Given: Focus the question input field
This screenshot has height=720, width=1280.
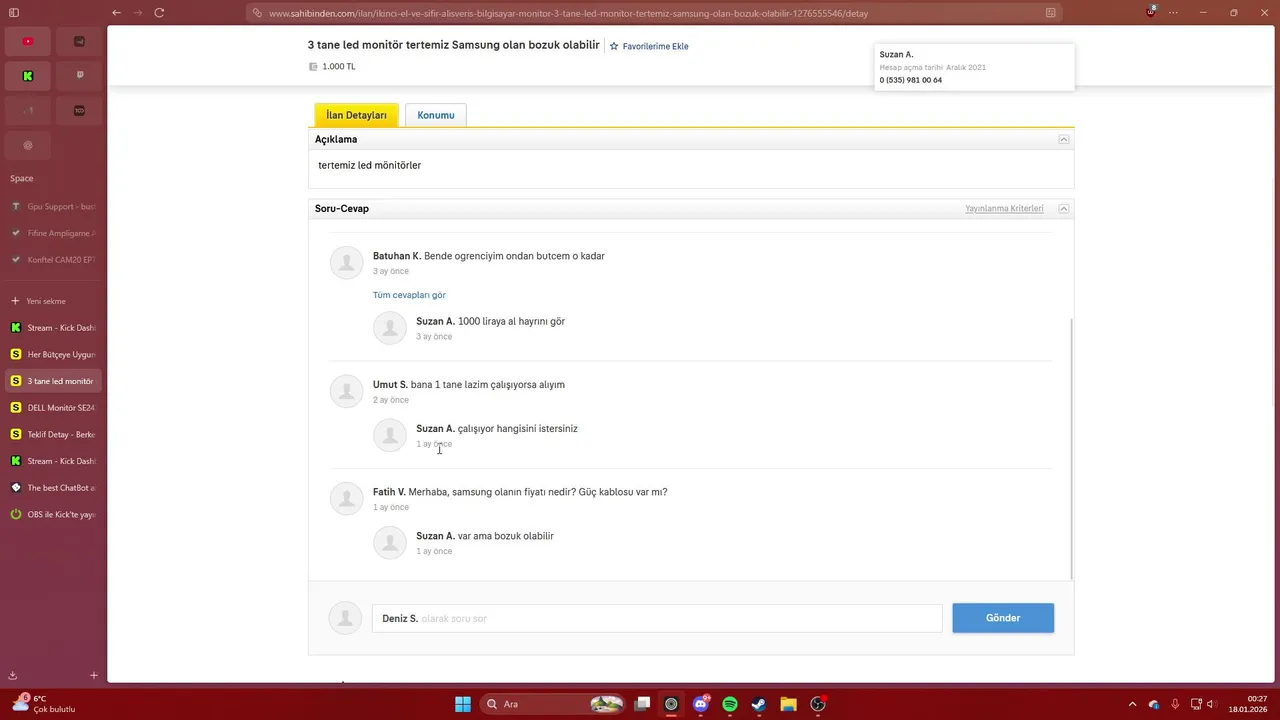Looking at the screenshot, I should [657, 619].
